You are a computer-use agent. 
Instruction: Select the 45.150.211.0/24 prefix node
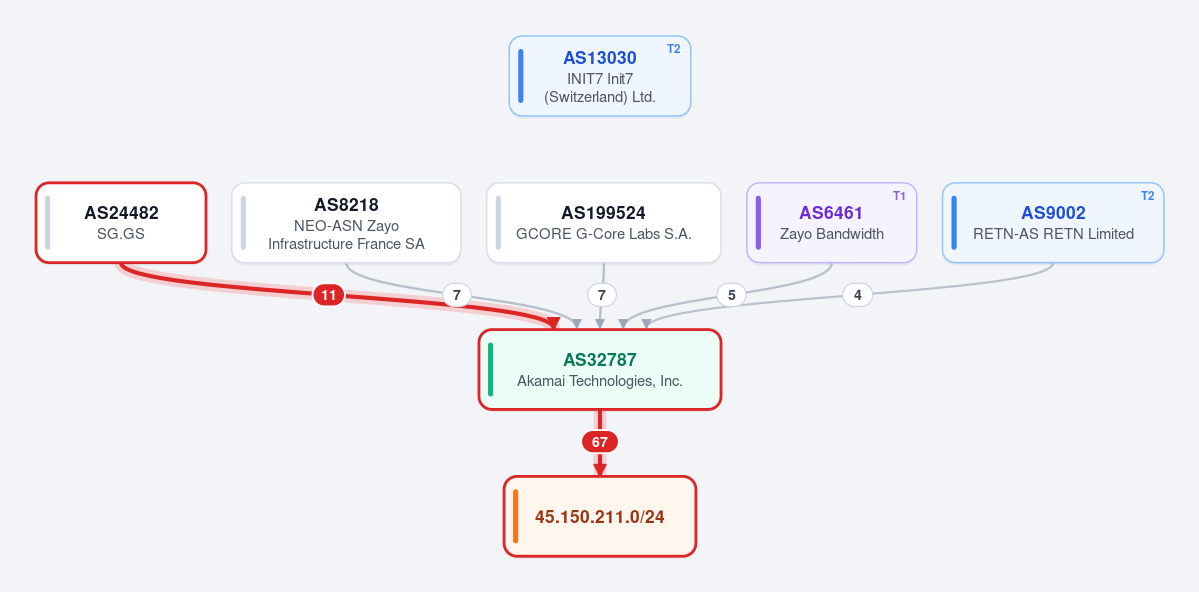(x=600, y=516)
